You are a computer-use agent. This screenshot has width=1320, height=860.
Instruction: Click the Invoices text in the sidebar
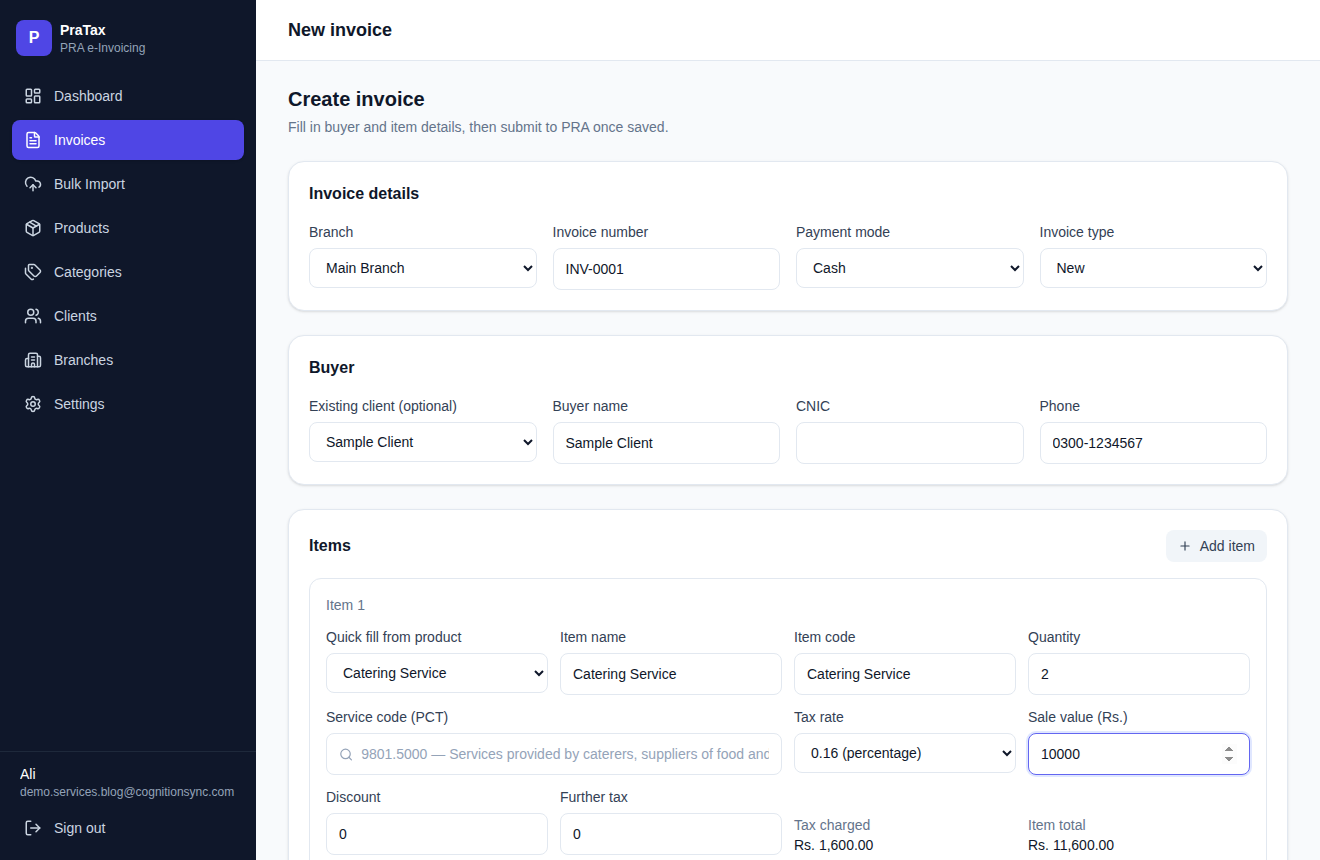(80, 140)
